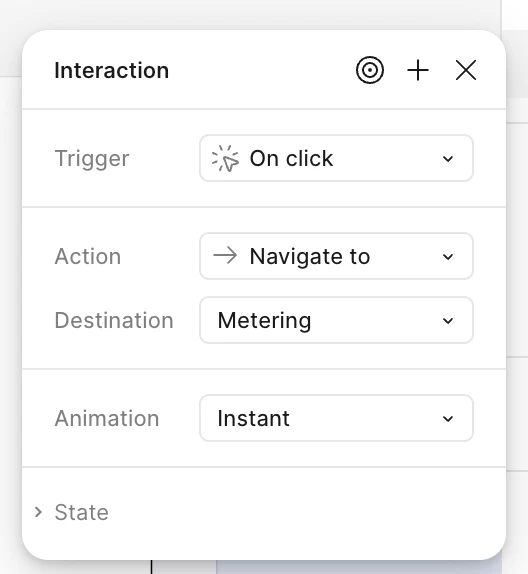Click the Animation dropdown chevron arrow
528x574 pixels.
tap(448, 419)
